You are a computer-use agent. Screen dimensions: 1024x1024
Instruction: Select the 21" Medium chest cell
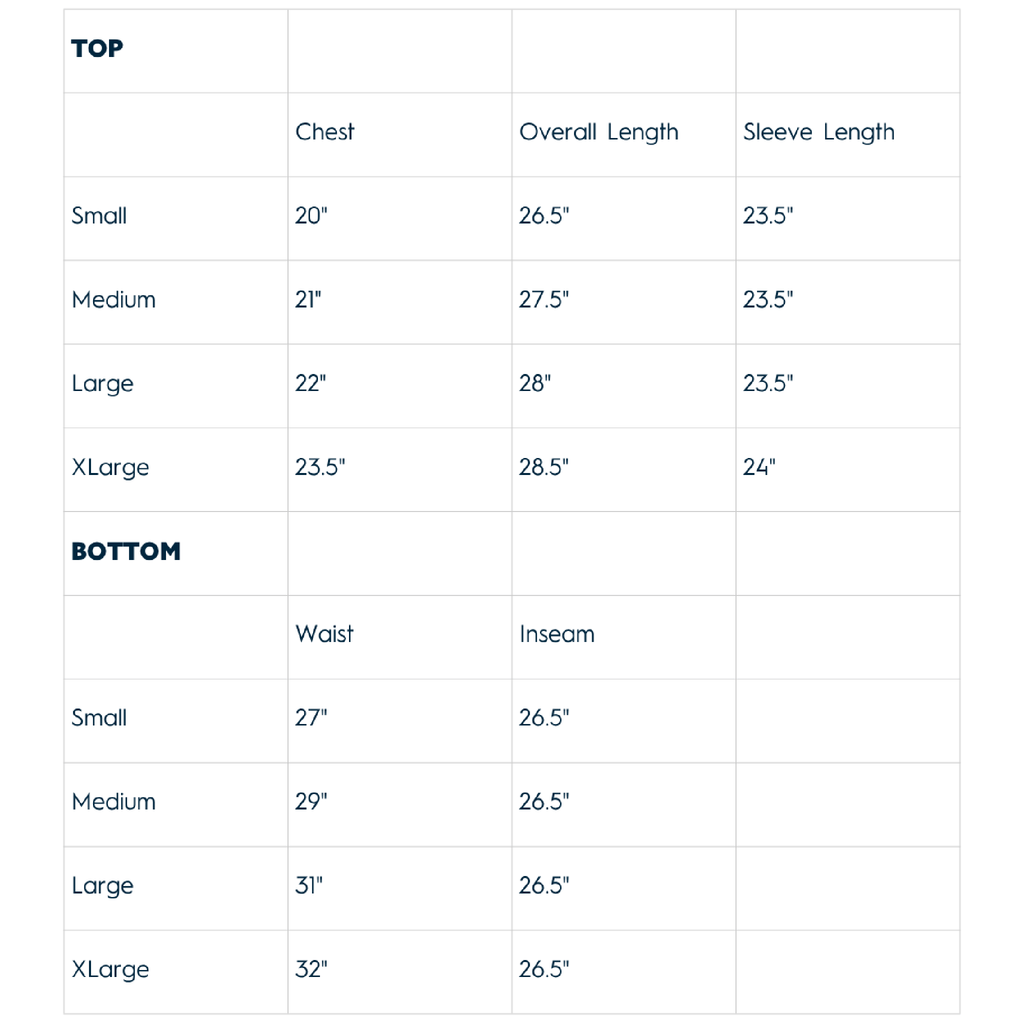click(309, 300)
